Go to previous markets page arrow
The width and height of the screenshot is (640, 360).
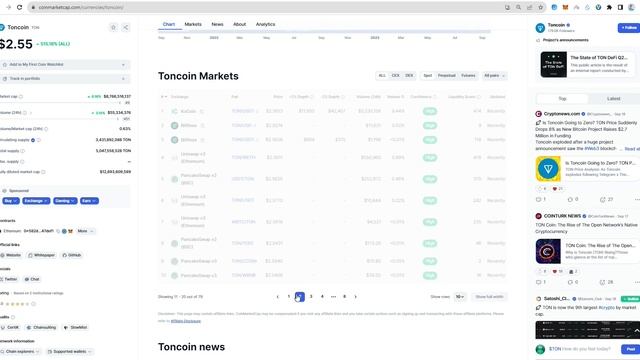pyautogui.click(x=278, y=297)
